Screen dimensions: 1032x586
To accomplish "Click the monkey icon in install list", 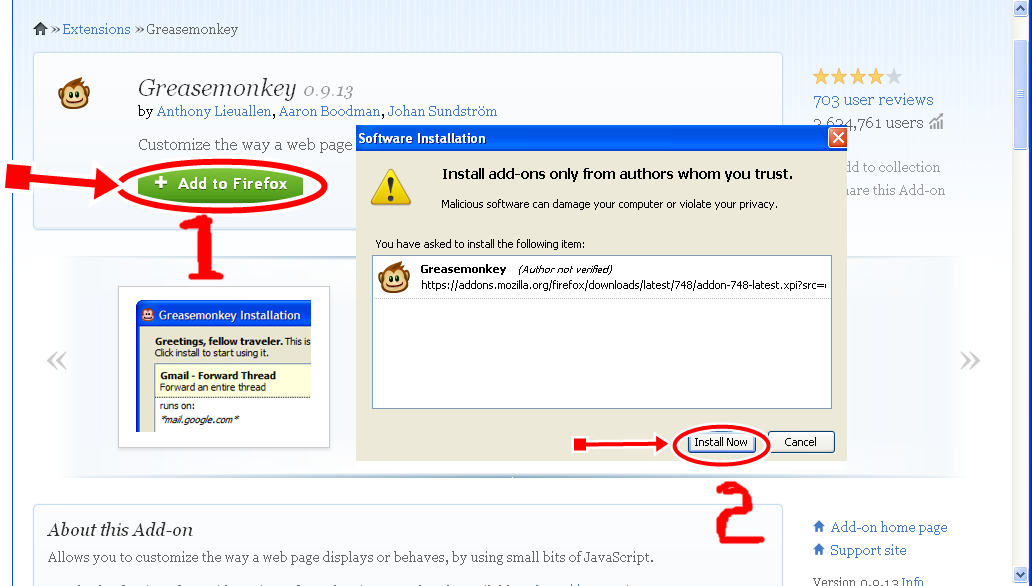I will 394,277.
